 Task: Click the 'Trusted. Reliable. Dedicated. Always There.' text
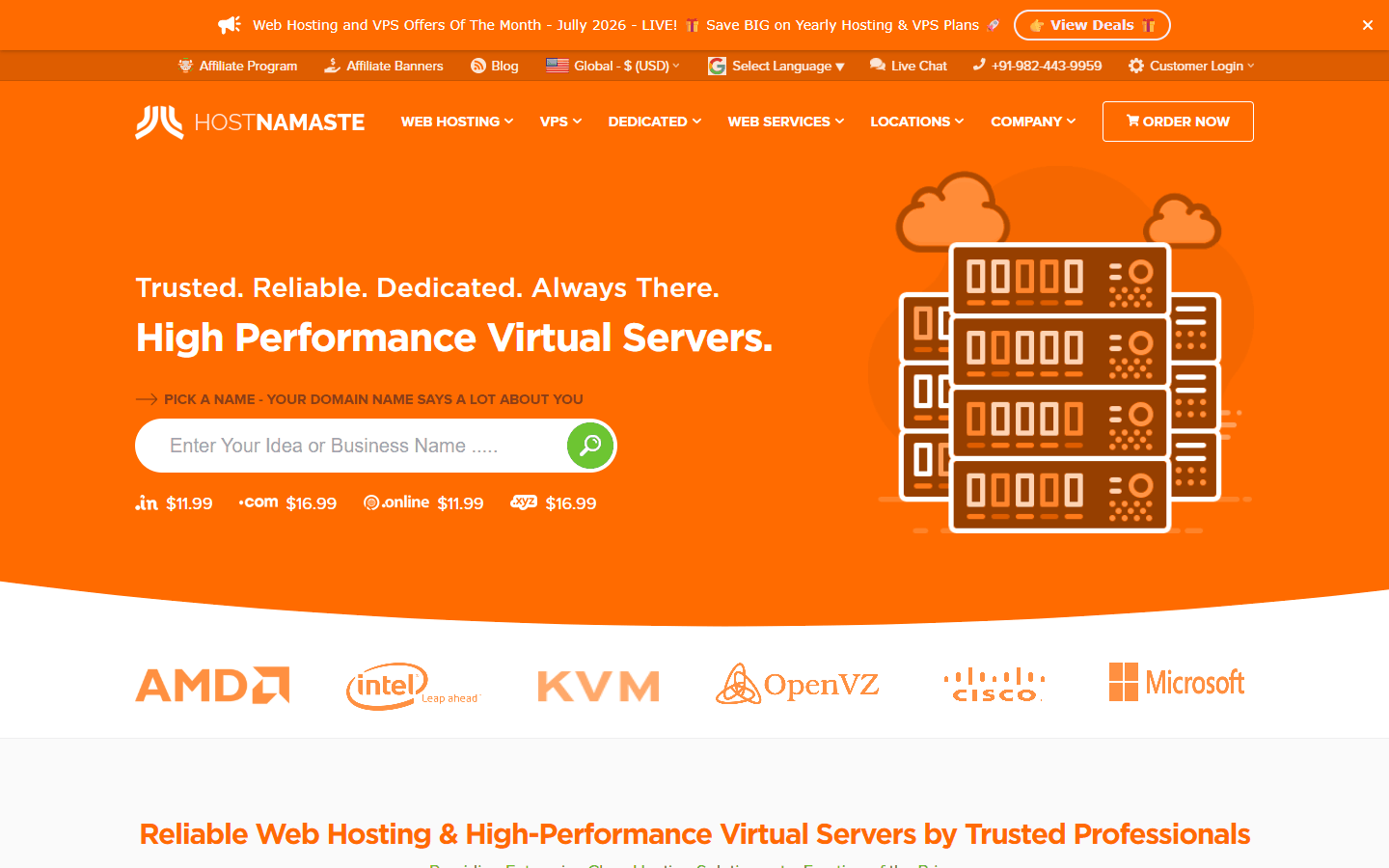coord(427,287)
